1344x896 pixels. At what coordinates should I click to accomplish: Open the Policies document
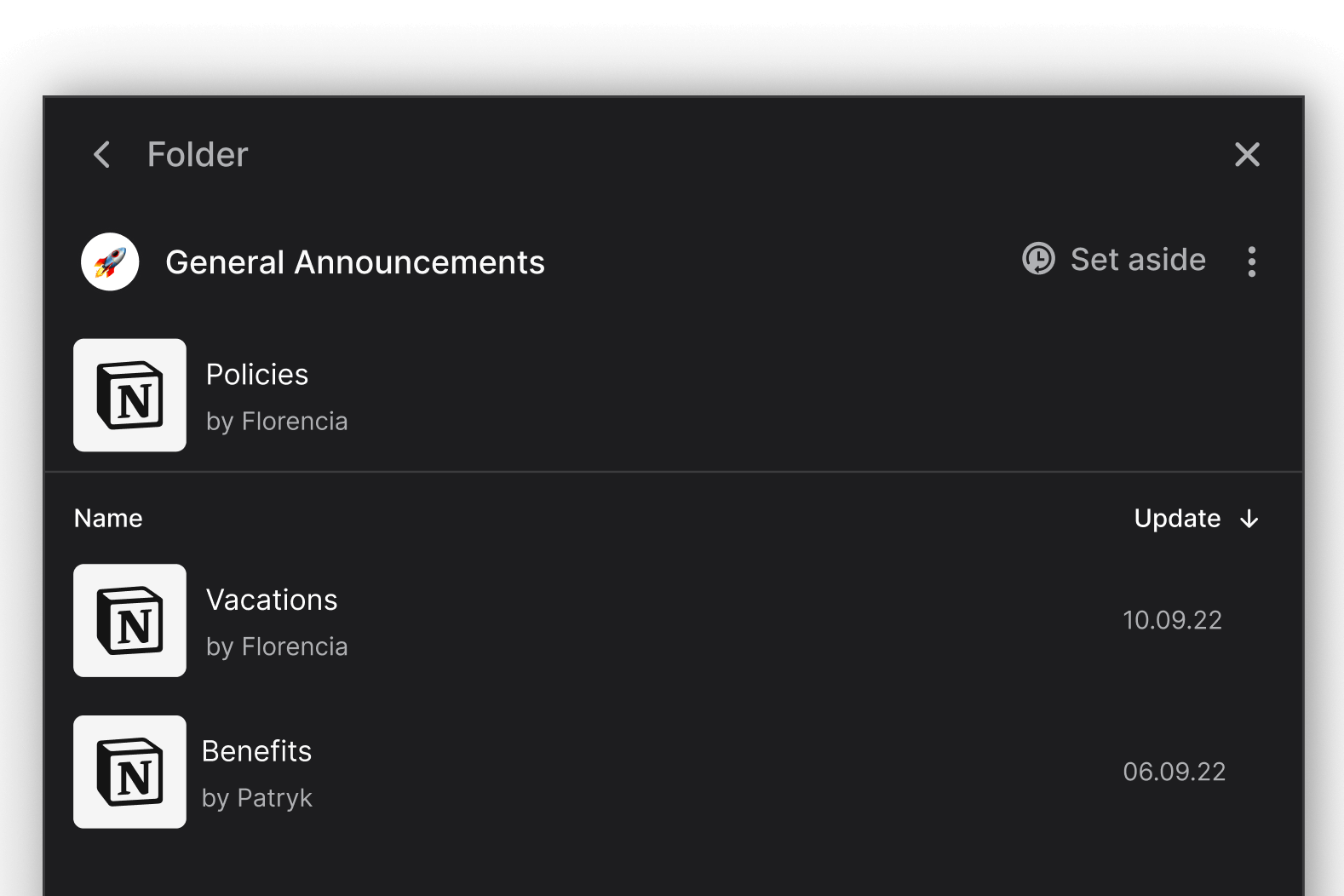[x=258, y=375]
